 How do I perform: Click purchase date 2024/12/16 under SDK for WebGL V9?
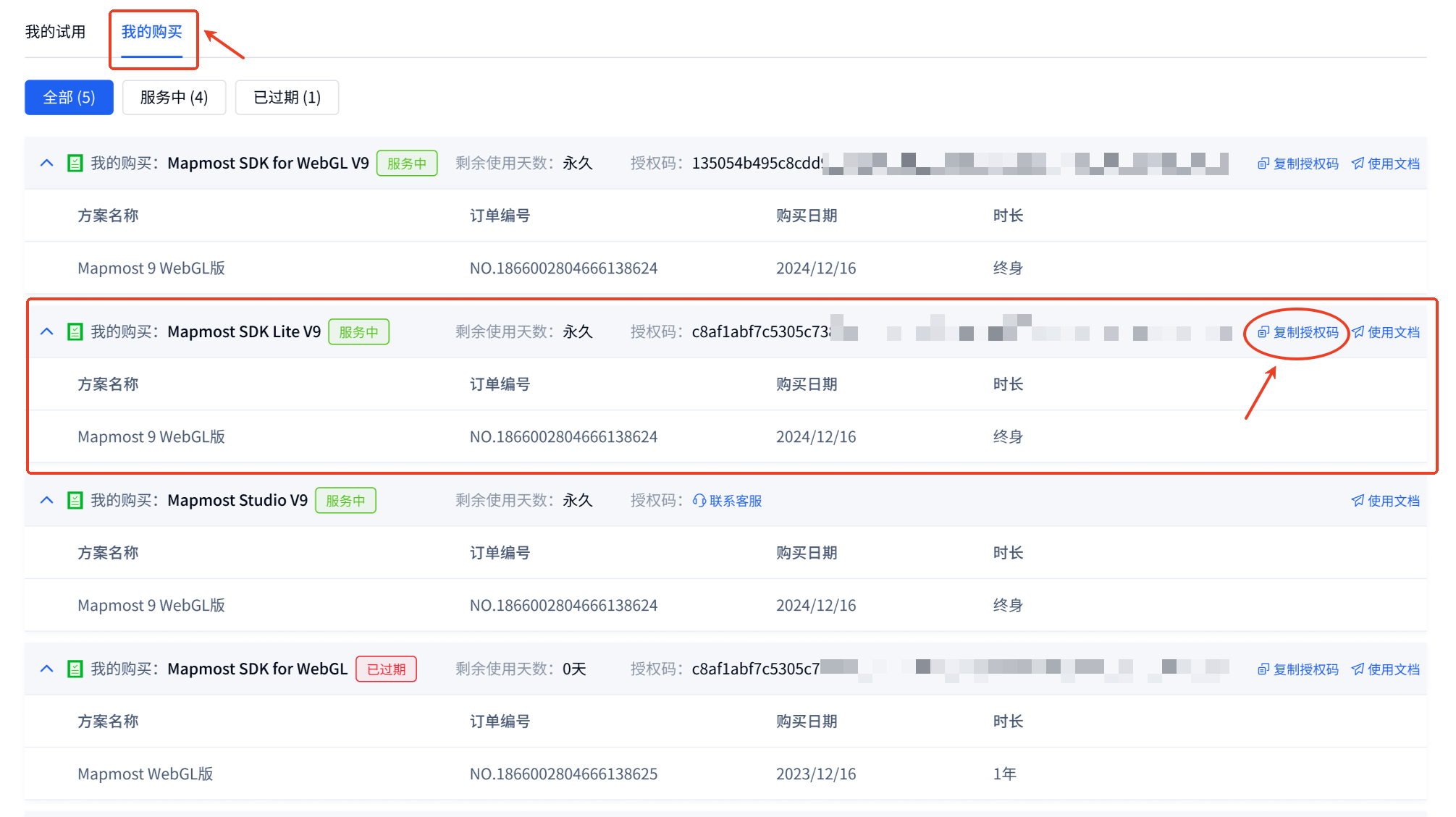(816, 268)
